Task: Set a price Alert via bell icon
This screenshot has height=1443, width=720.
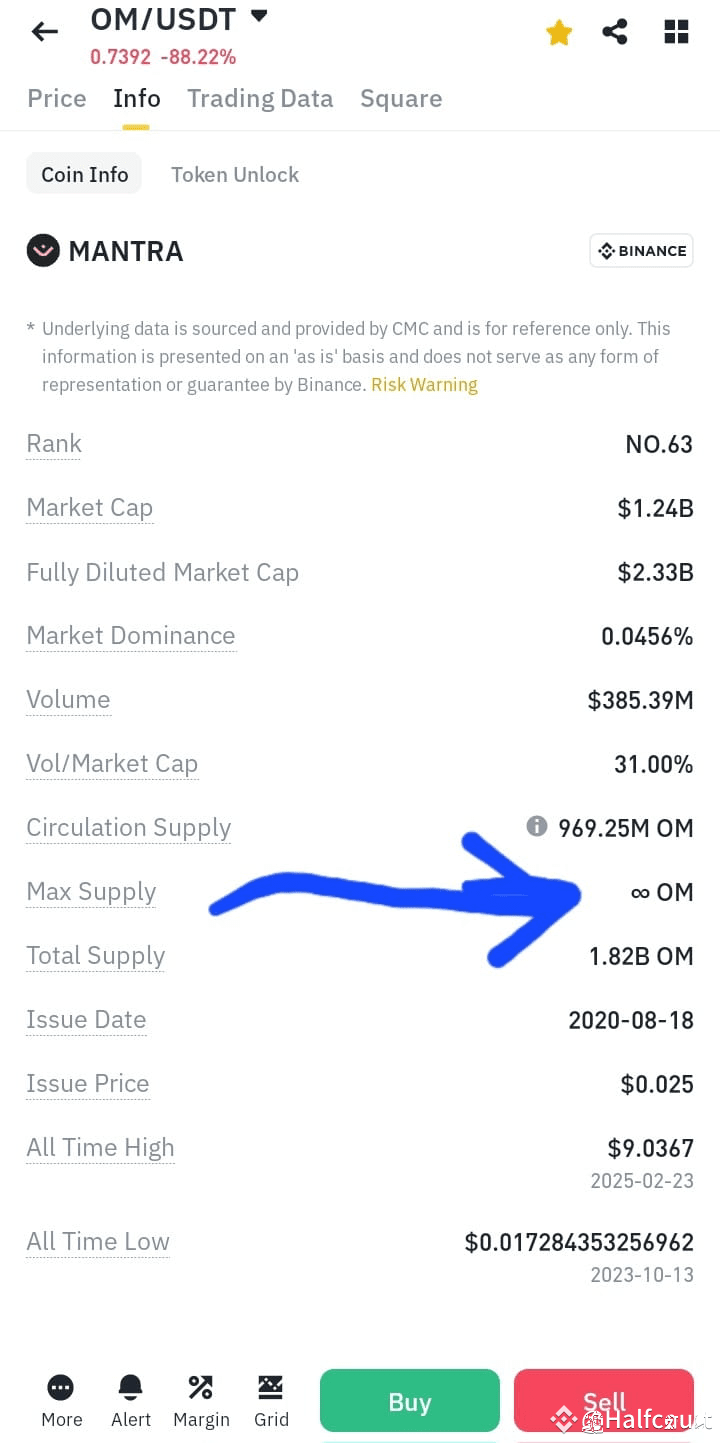Action: click(x=131, y=1388)
